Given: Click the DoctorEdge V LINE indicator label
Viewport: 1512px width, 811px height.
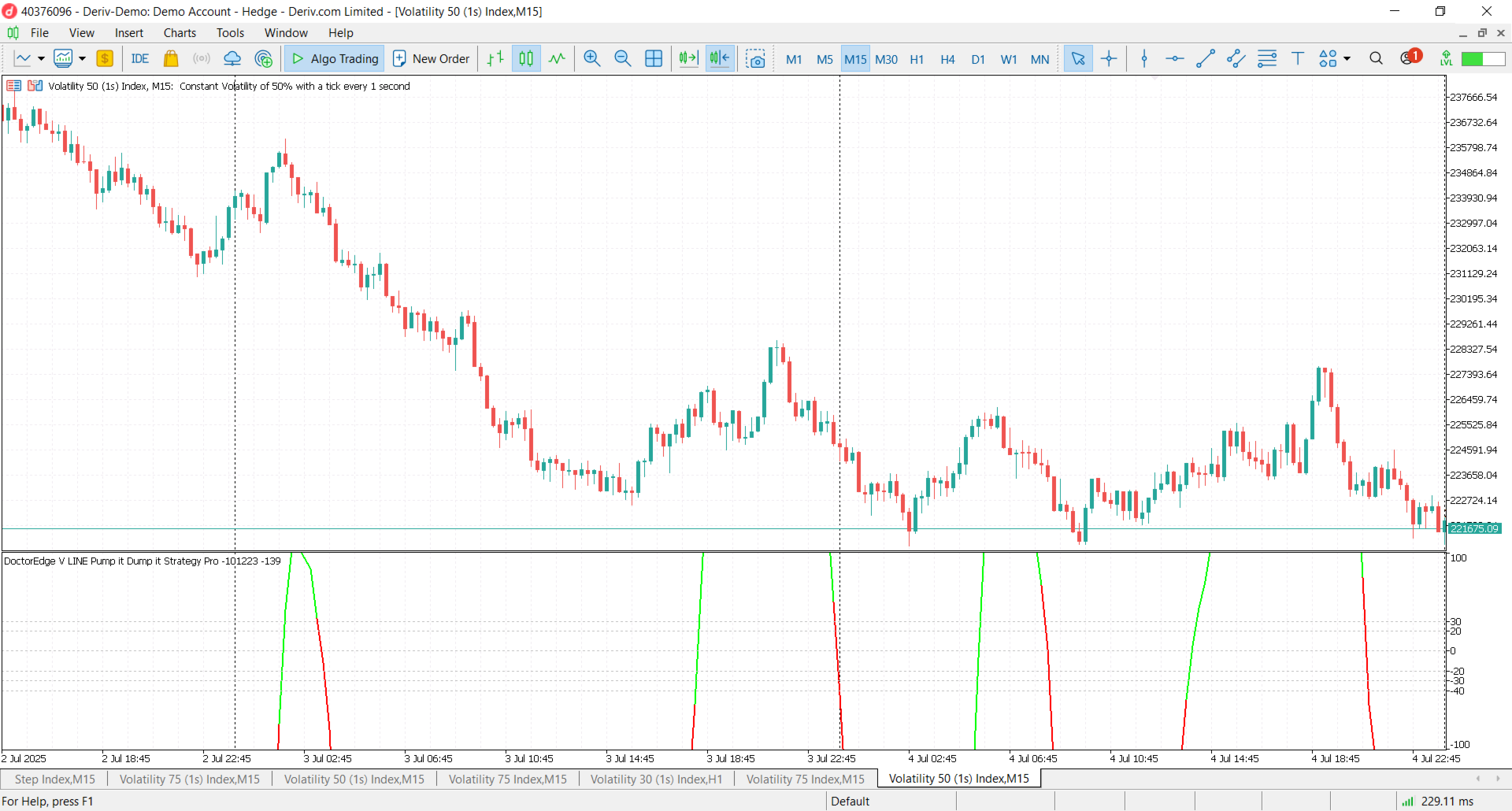Looking at the screenshot, I should (x=143, y=561).
